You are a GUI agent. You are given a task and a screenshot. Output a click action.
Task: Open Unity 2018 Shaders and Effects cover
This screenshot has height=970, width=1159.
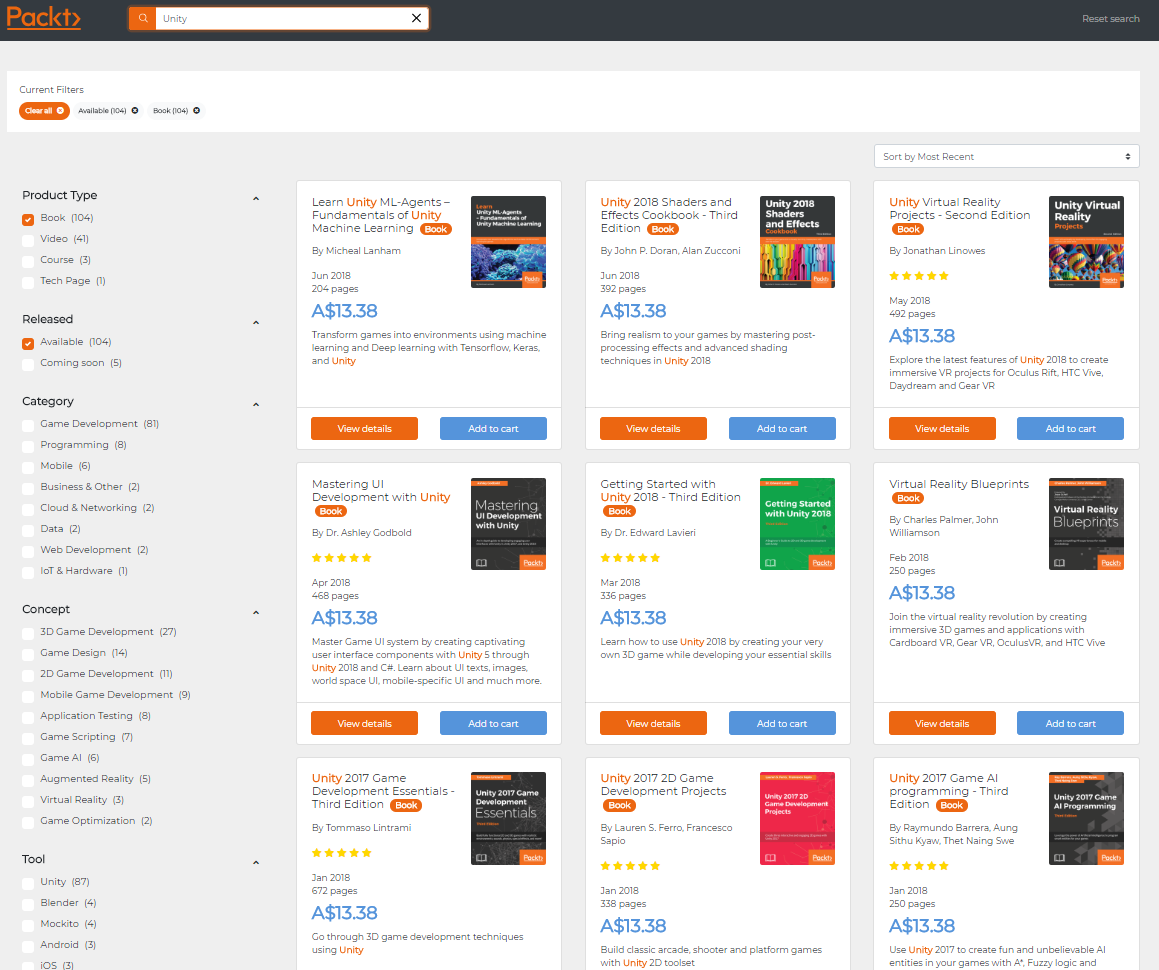click(x=798, y=242)
